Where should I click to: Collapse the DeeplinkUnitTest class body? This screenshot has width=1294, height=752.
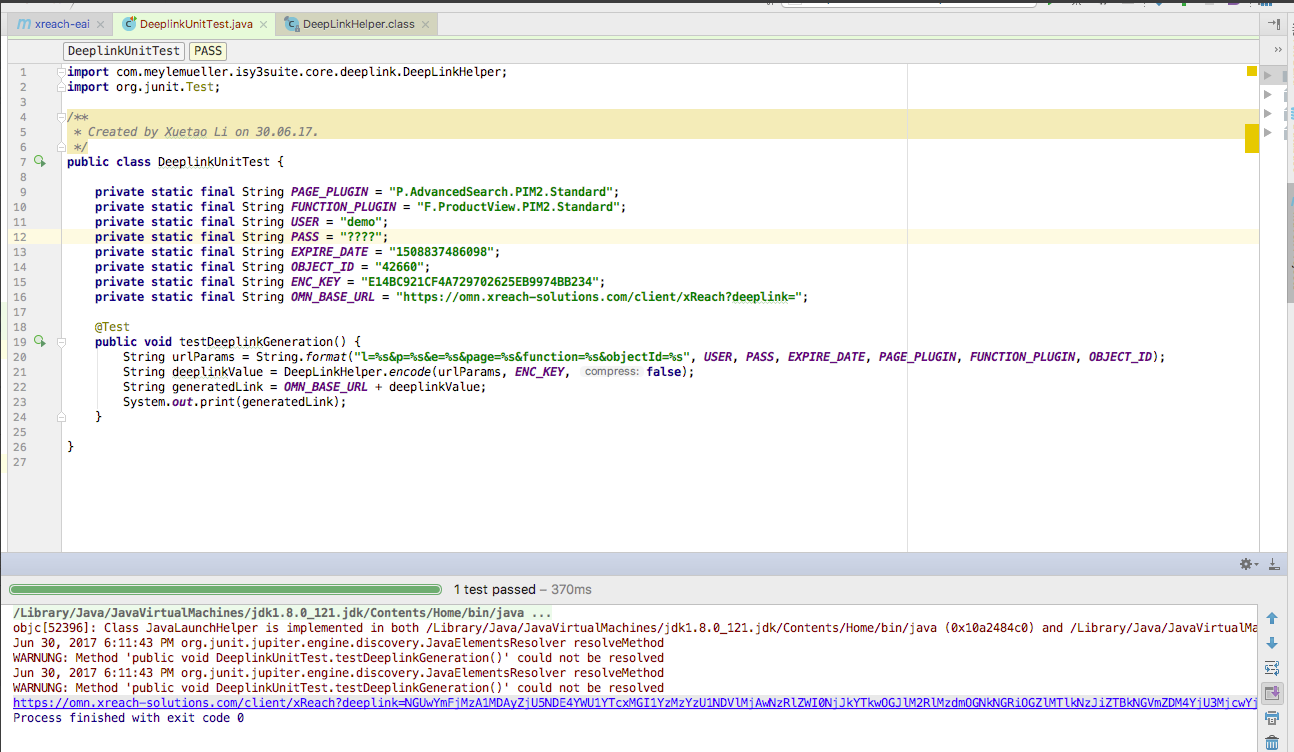click(61, 161)
